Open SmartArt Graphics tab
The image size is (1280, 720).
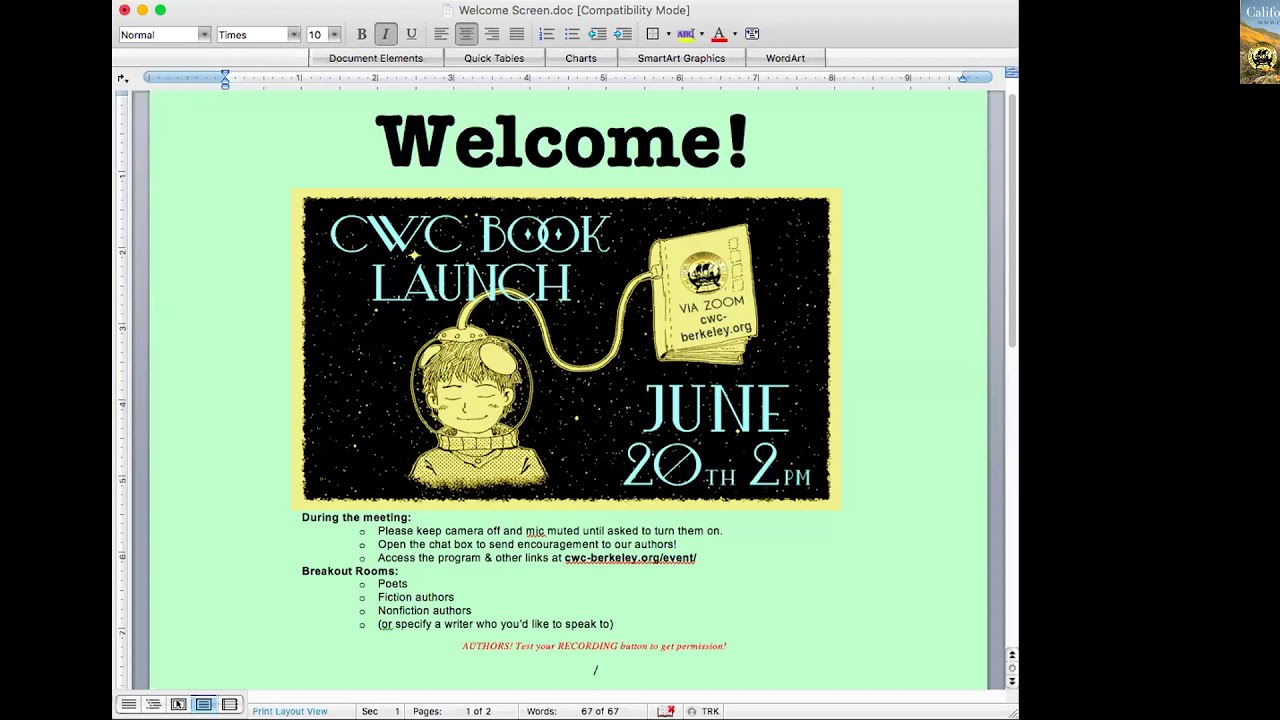coord(681,58)
